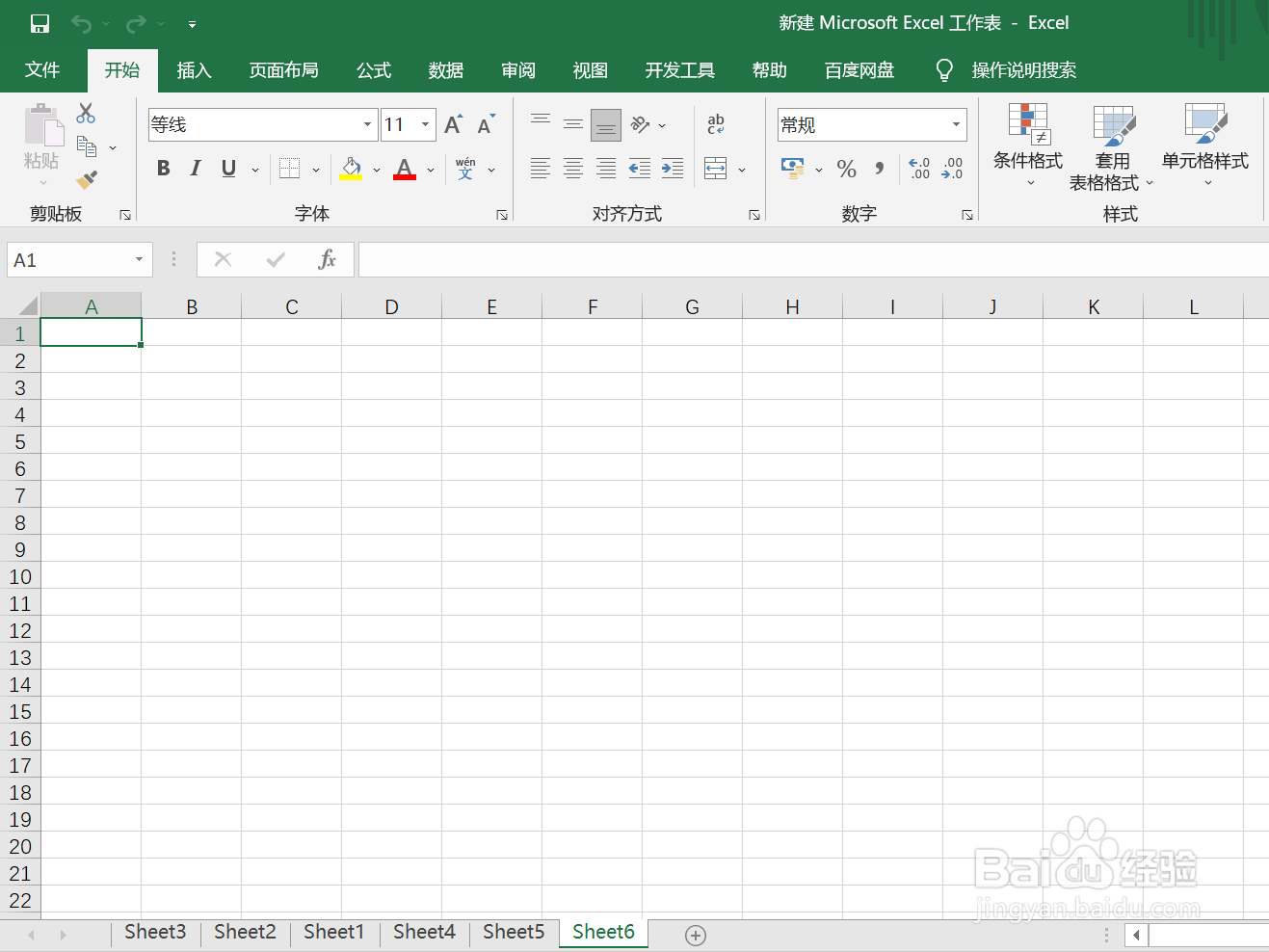
Task: Open the 数字 group dialog launcher
Action: click(967, 215)
